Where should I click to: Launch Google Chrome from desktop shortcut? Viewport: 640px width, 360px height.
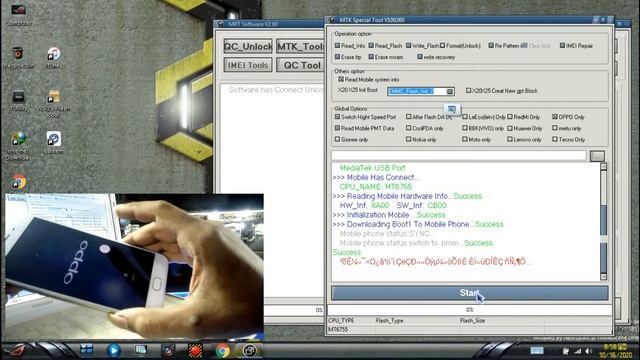point(18,181)
